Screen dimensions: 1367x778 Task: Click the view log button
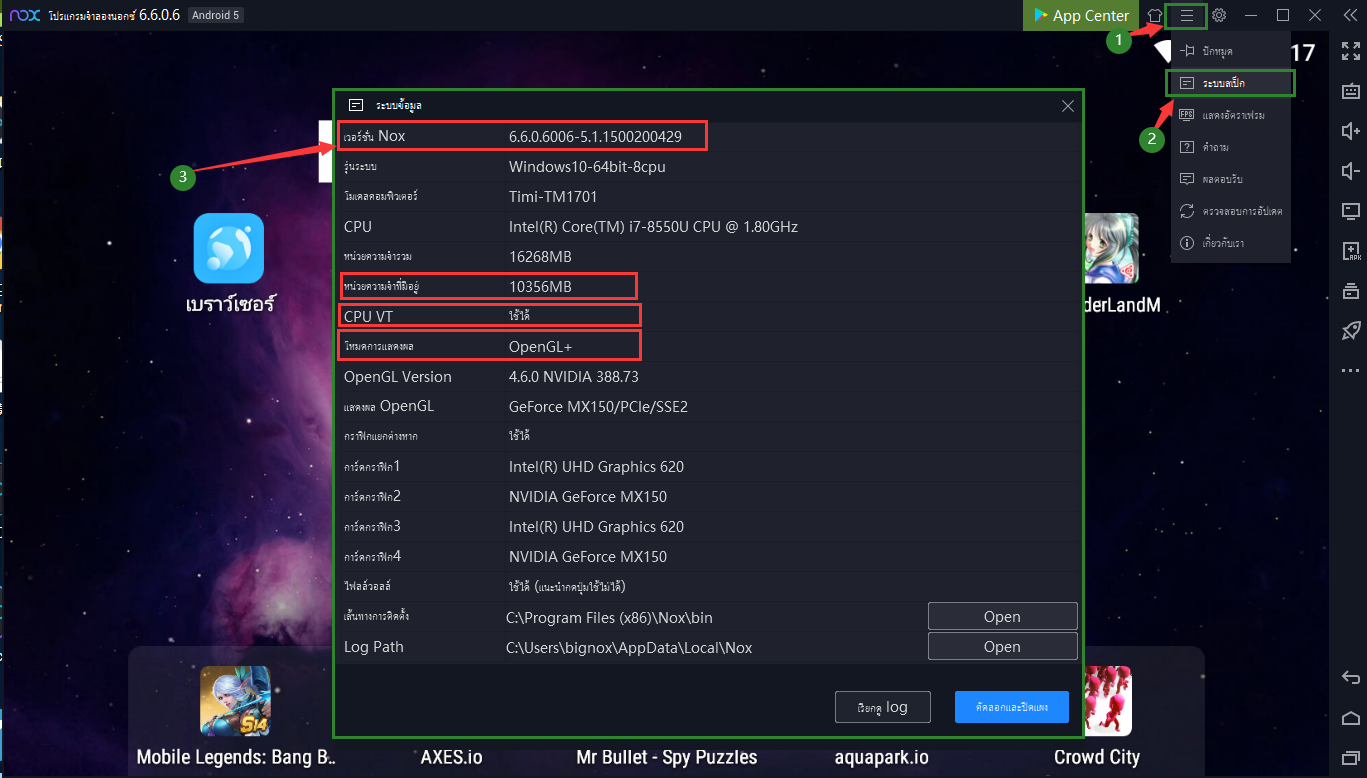click(883, 707)
